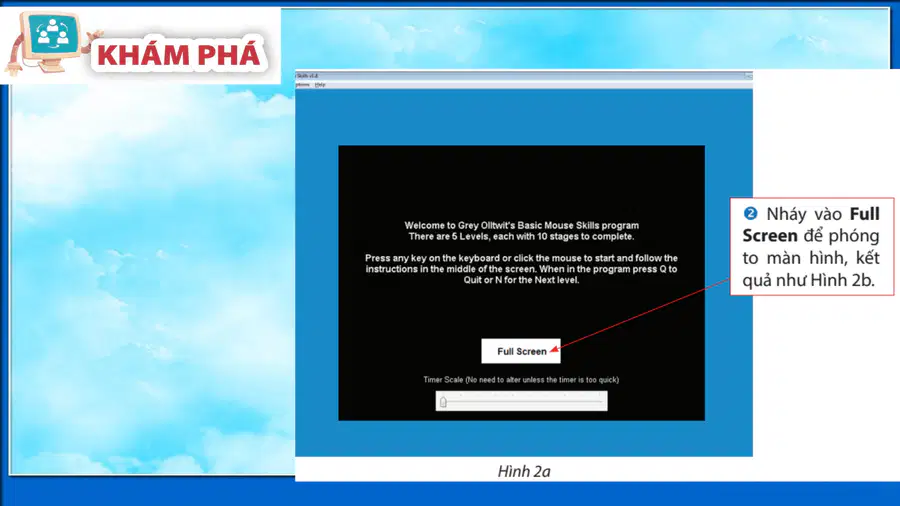Click the middle of the Timer Scale track

click(x=521, y=402)
